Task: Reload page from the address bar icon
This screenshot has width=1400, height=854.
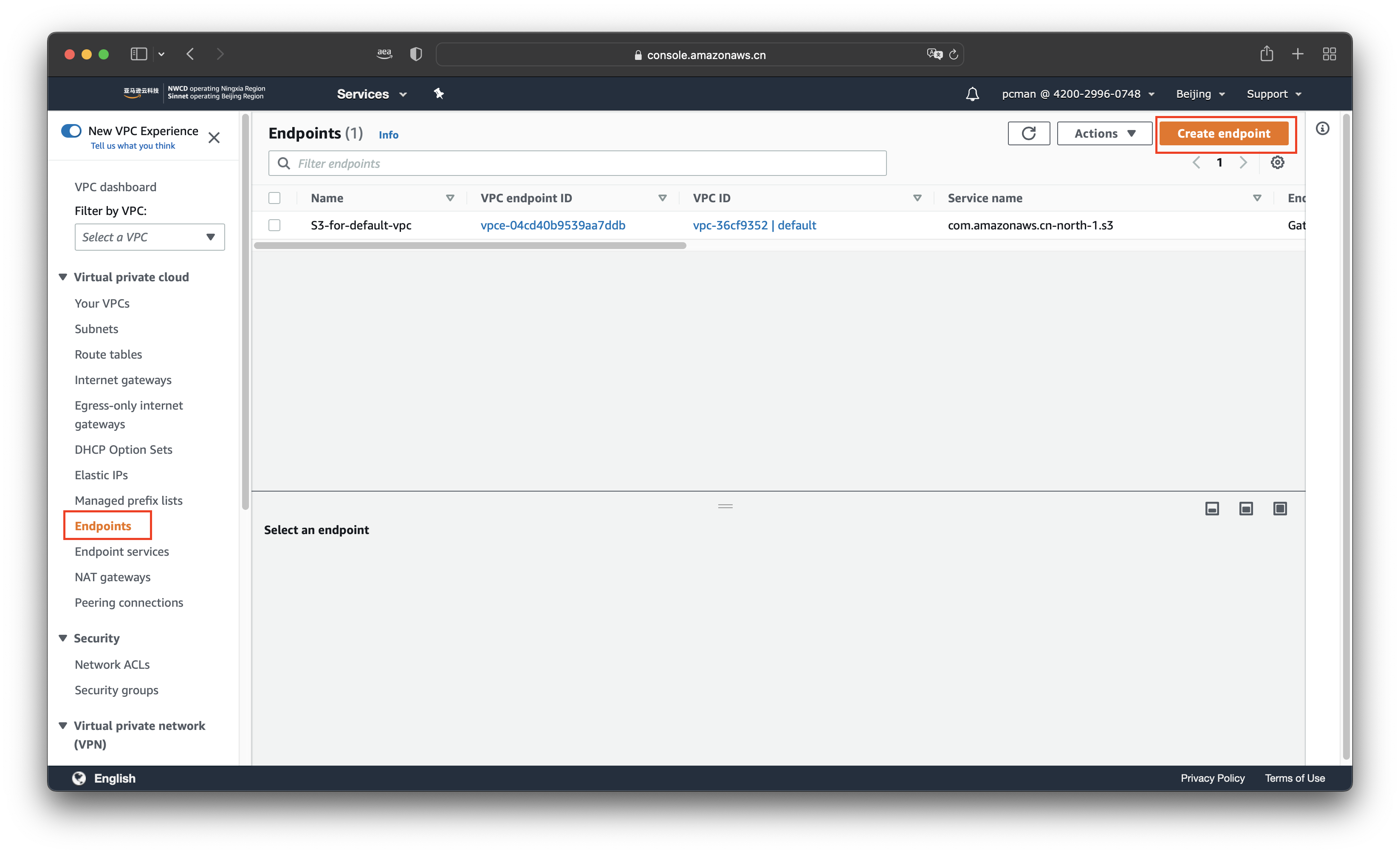Action: [x=954, y=54]
